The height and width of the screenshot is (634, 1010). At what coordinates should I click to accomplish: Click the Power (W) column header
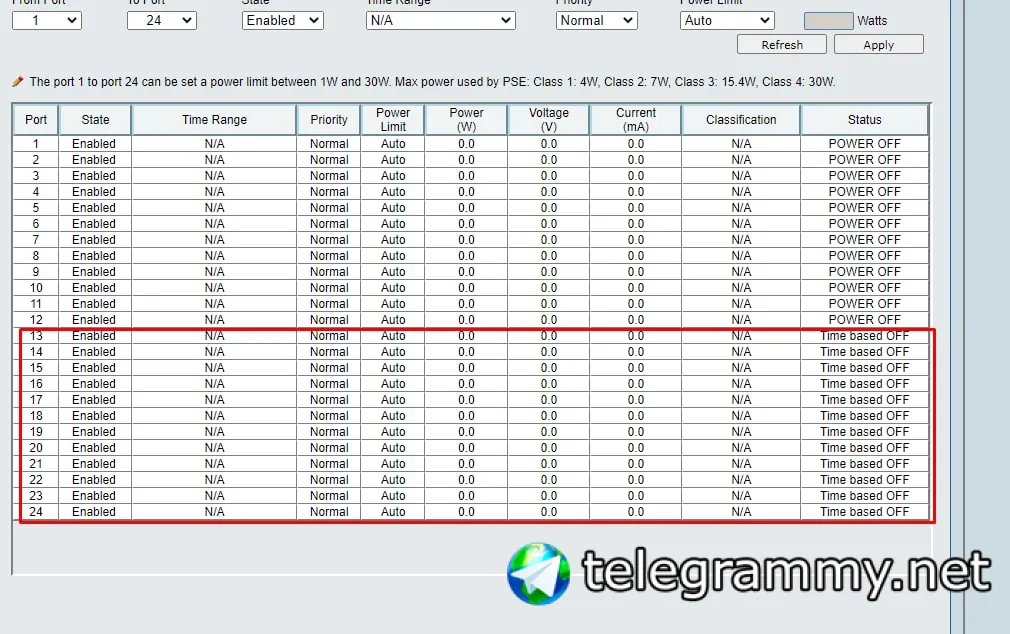(466, 120)
